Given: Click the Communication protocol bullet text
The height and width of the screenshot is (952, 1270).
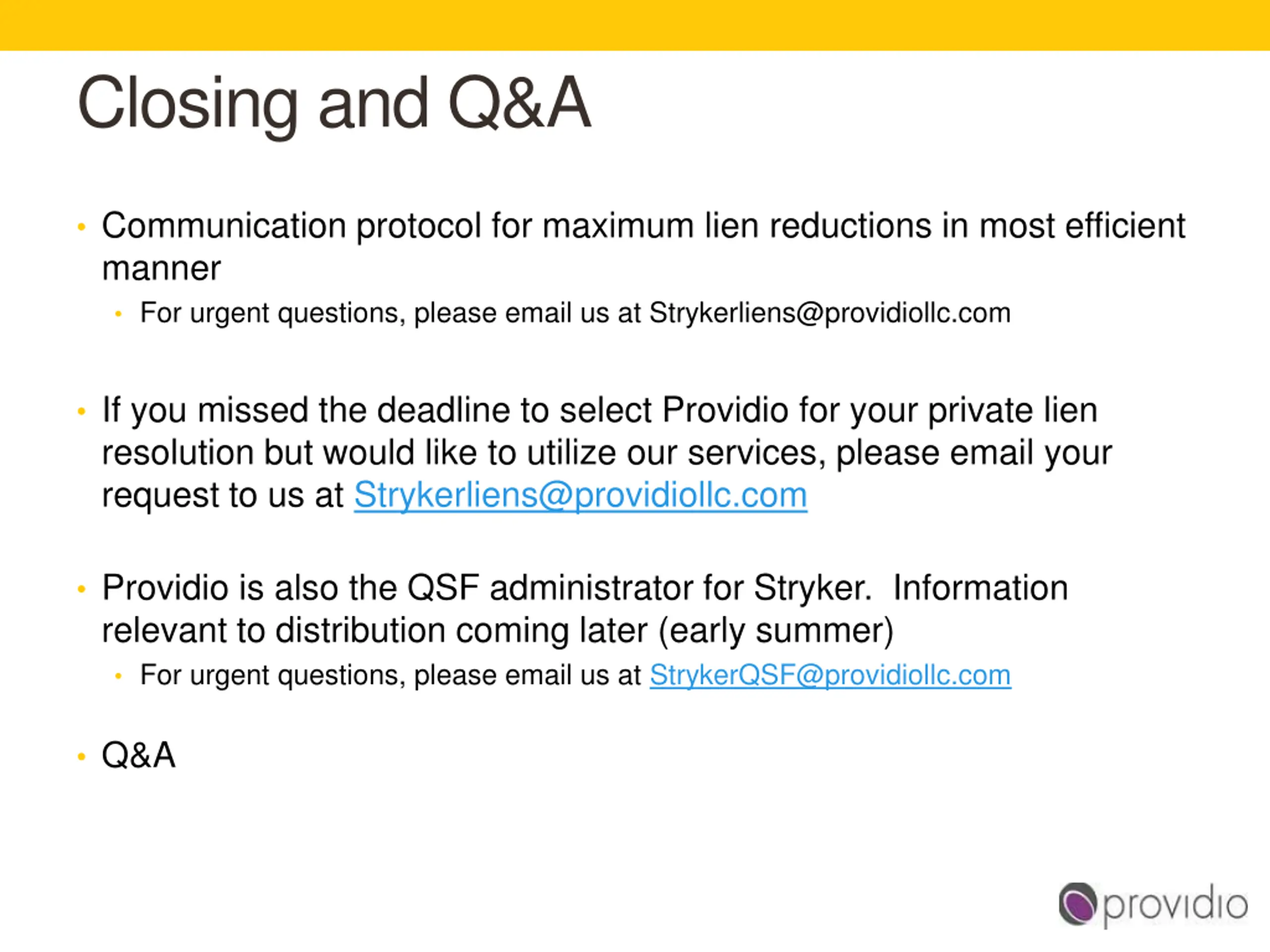Looking at the screenshot, I should coord(643,246).
